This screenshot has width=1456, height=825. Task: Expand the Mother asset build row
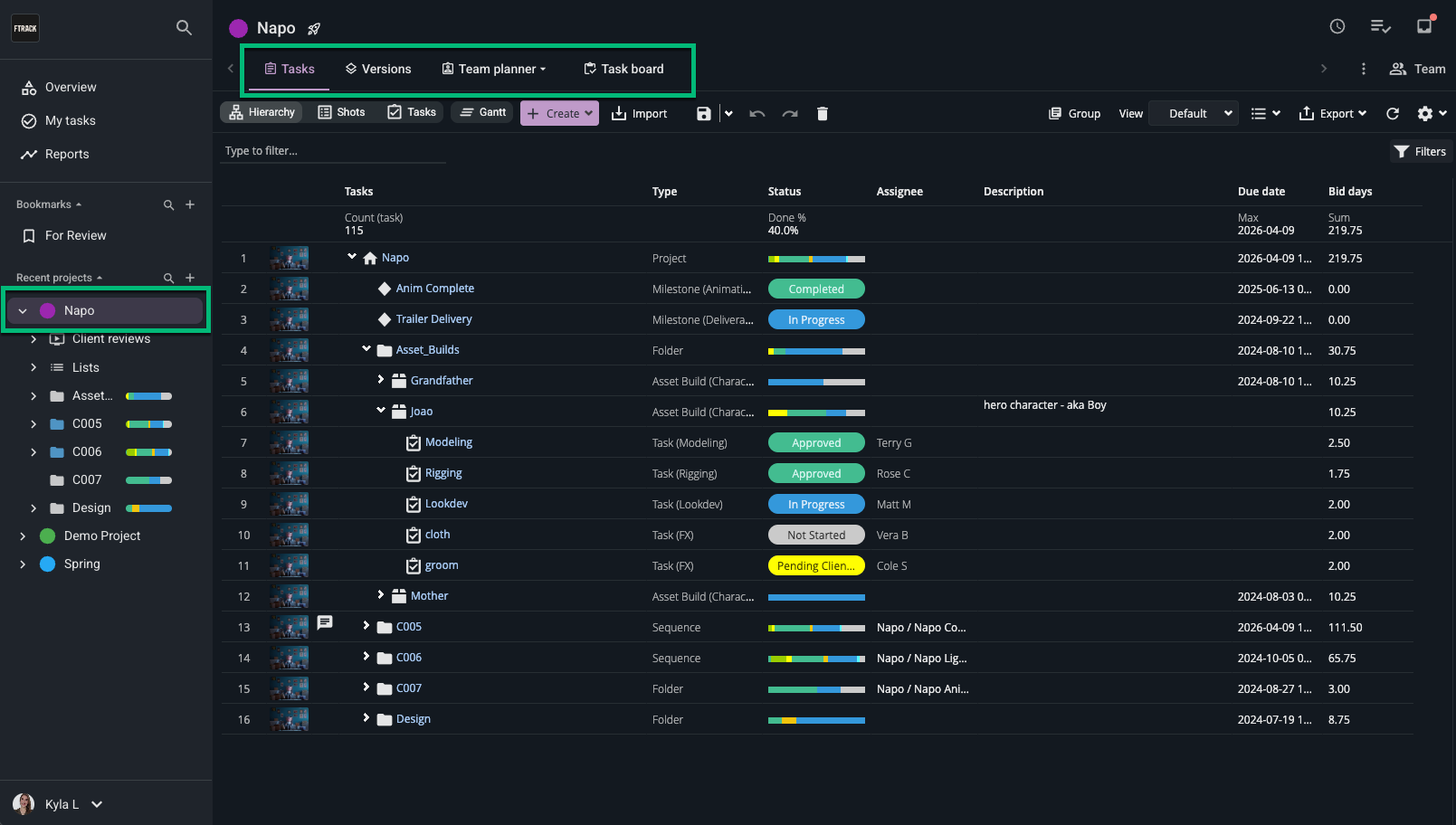coord(381,595)
